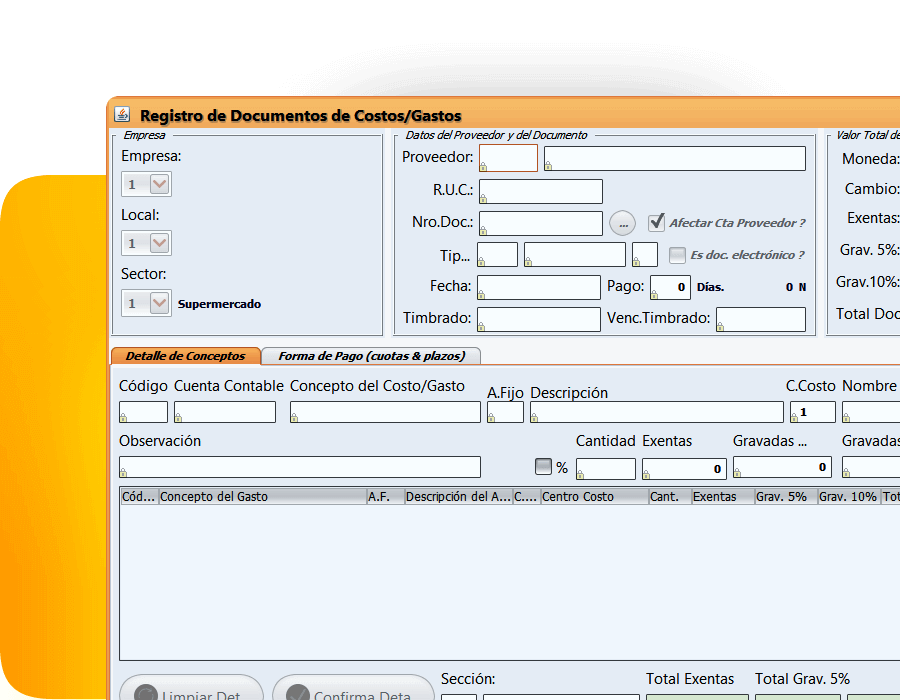Click into the Timbrado field

click(x=539, y=319)
